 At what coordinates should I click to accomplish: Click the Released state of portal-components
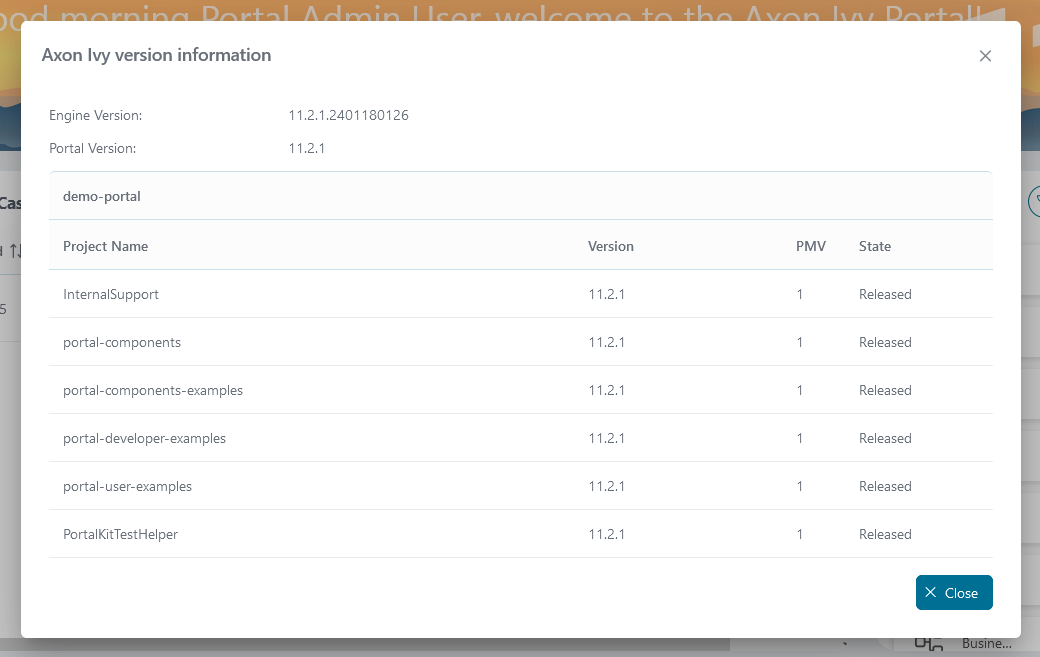(885, 343)
